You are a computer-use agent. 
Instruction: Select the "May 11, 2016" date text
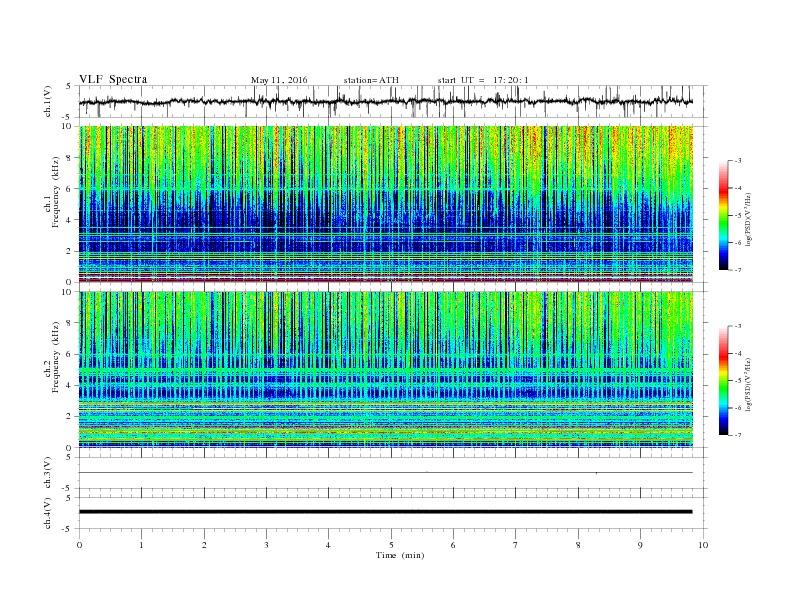pyautogui.click(x=279, y=80)
